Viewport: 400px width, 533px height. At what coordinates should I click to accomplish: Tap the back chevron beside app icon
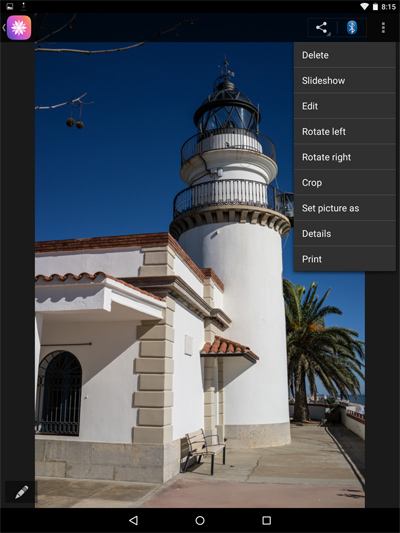pyautogui.click(x=4, y=28)
